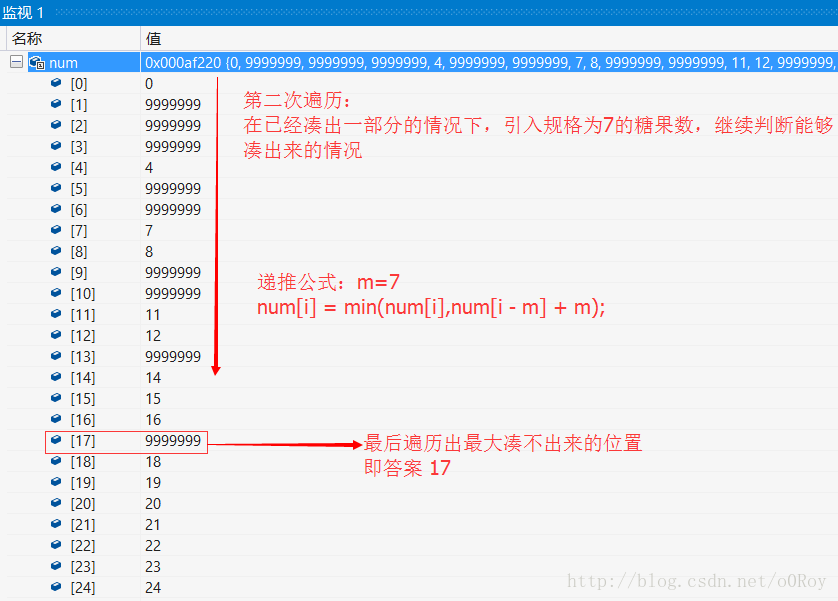The height and width of the screenshot is (601, 838).
Task: Click value 9999999 in row [9]
Action: pyautogui.click(x=173, y=273)
